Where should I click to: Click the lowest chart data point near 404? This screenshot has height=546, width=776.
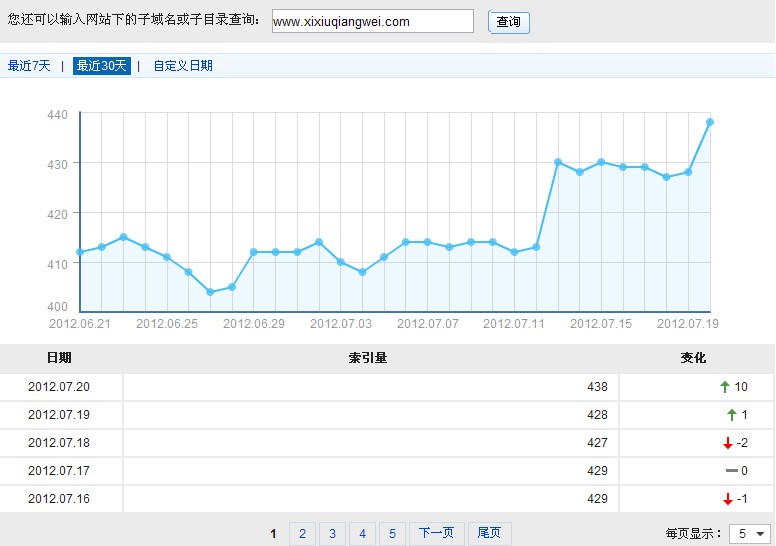(210, 292)
